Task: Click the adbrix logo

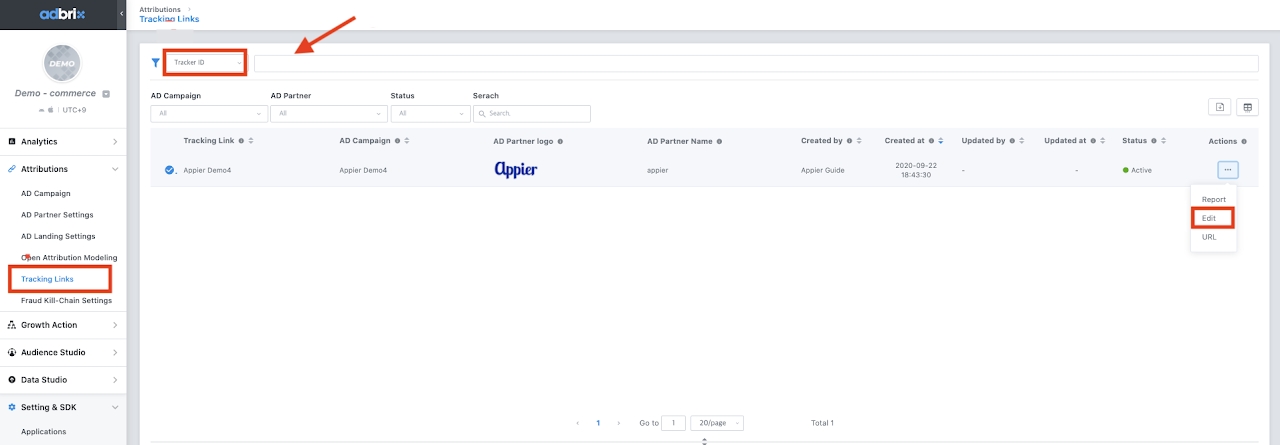Action: pyautogui.click(x=60, y=14)
